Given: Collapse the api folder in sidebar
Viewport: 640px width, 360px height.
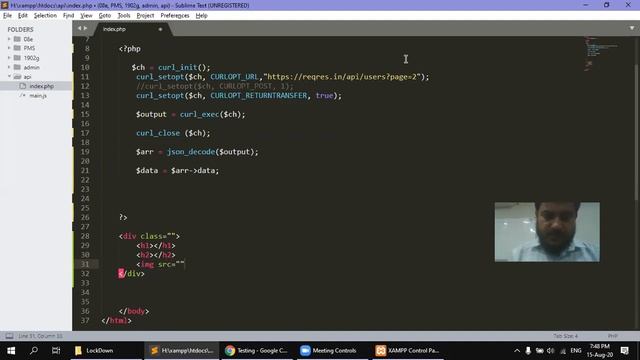Looking at the screenshot, I should coord(9,76).
